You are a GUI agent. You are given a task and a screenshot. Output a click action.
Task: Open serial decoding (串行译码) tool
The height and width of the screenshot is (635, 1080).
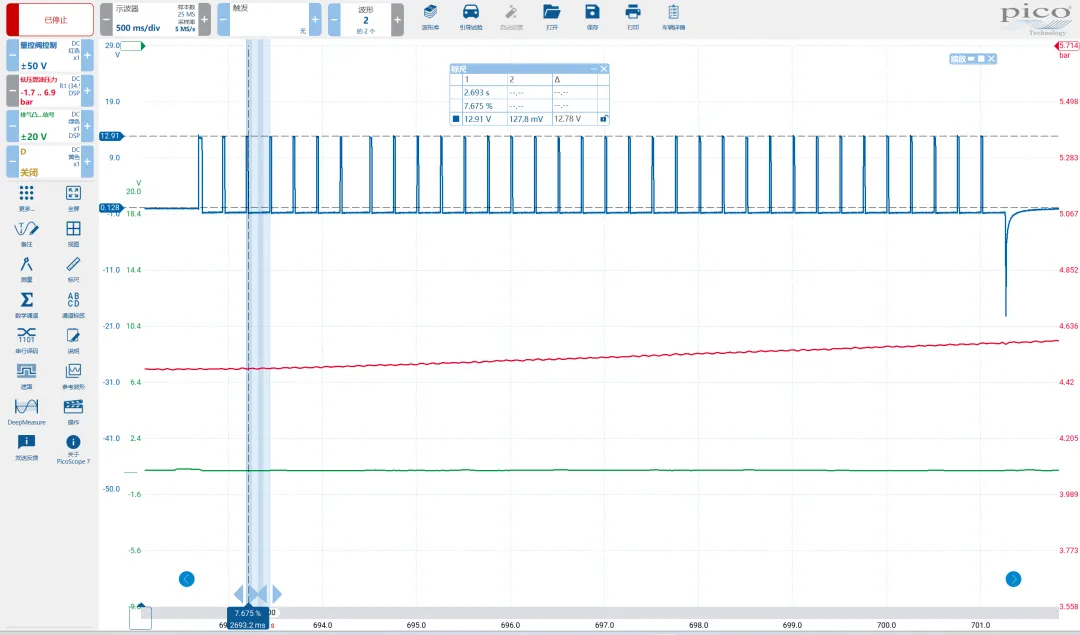click(x=27, y=339)
